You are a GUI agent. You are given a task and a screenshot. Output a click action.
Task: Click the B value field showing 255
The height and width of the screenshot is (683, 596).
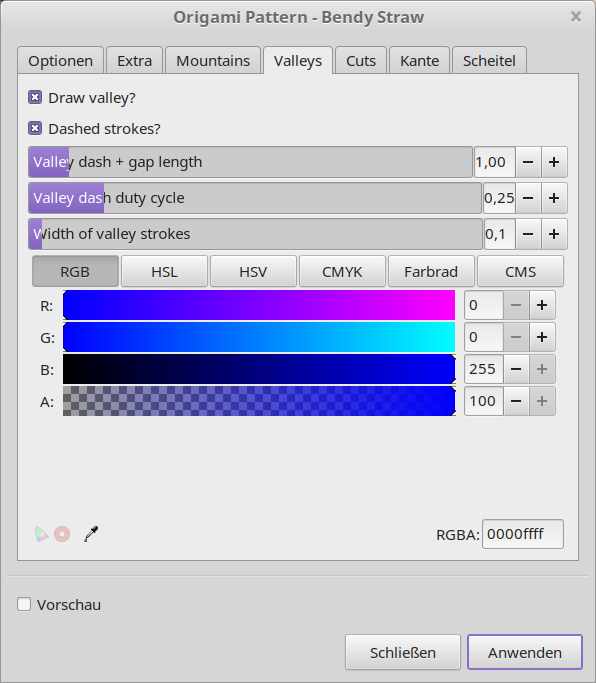[x=484, y=369]
